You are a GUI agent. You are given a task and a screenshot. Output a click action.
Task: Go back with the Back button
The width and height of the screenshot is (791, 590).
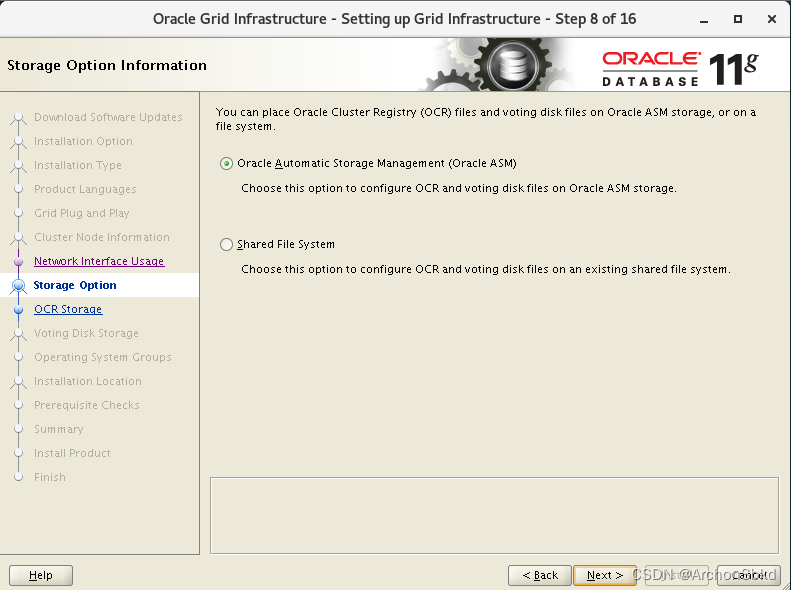click(x=540, y=575)
